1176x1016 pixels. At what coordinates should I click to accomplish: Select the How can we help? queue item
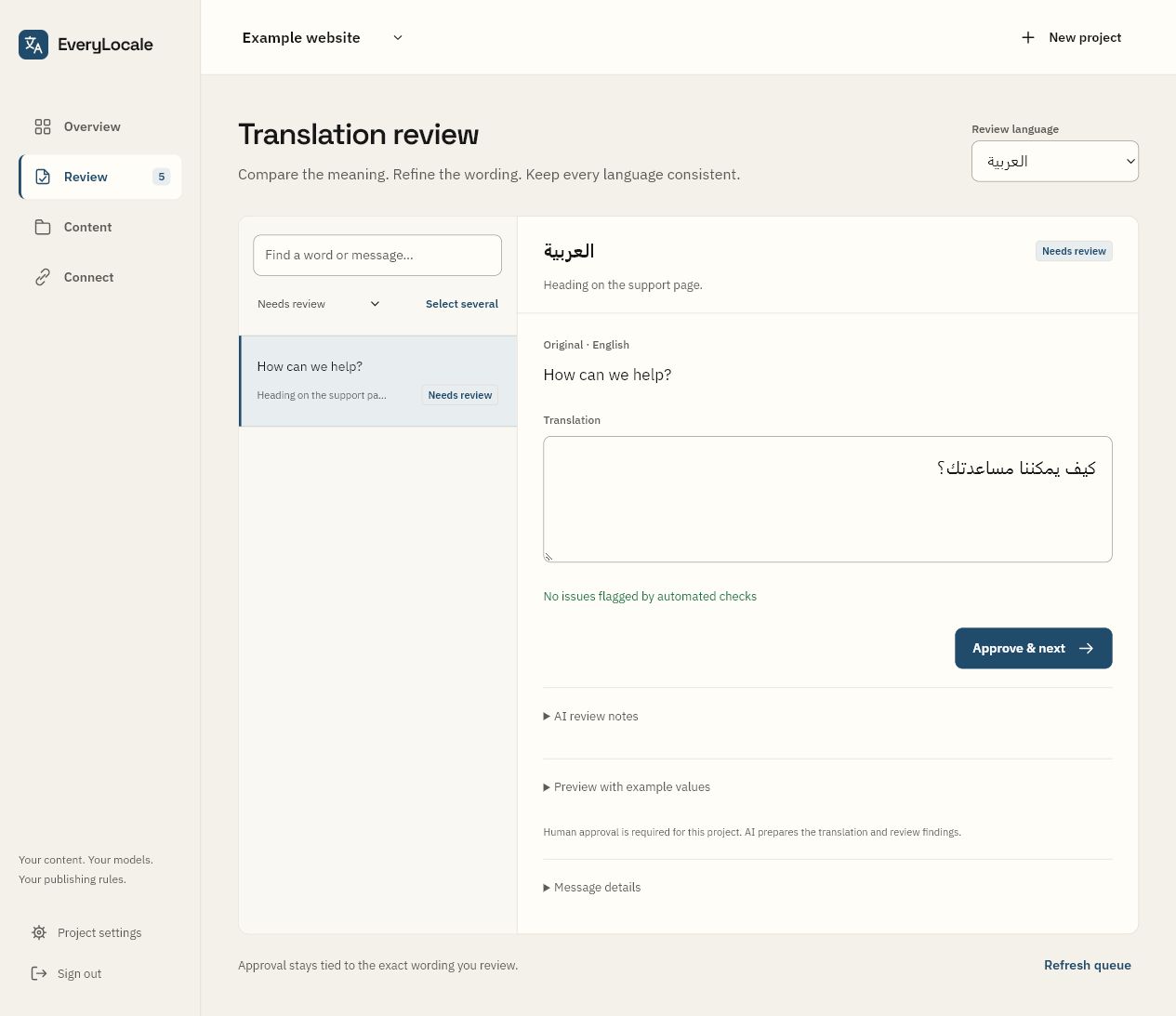[378, 381]
